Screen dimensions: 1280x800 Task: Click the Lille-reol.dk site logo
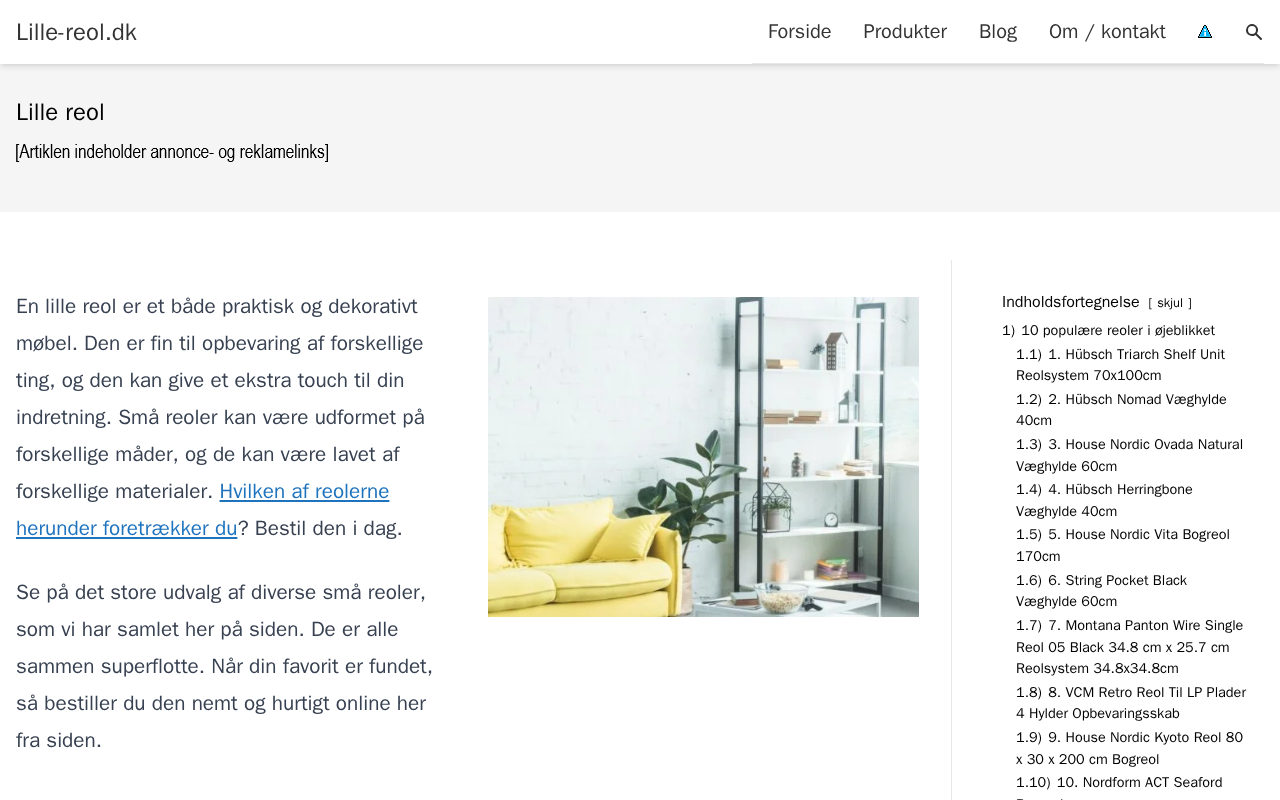tap(76, 32)
